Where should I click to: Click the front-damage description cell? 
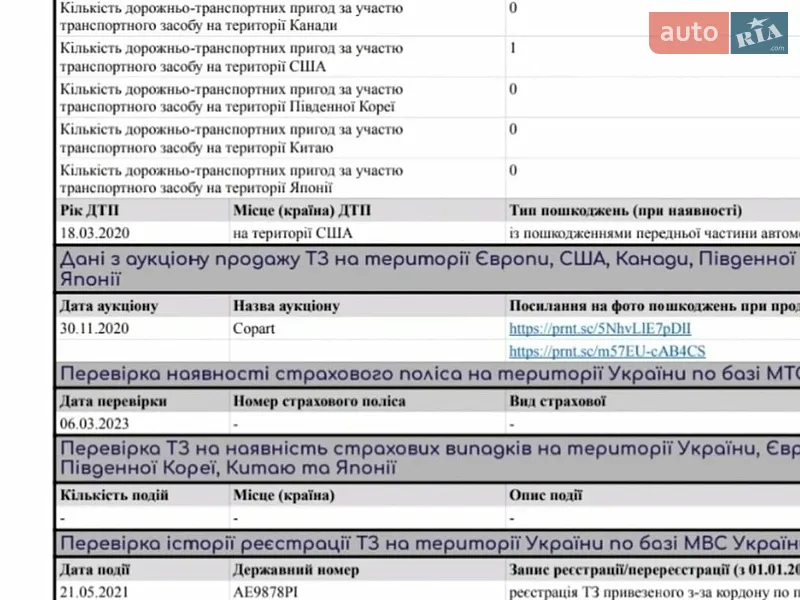pyautogui.click(x=655, y=233)
